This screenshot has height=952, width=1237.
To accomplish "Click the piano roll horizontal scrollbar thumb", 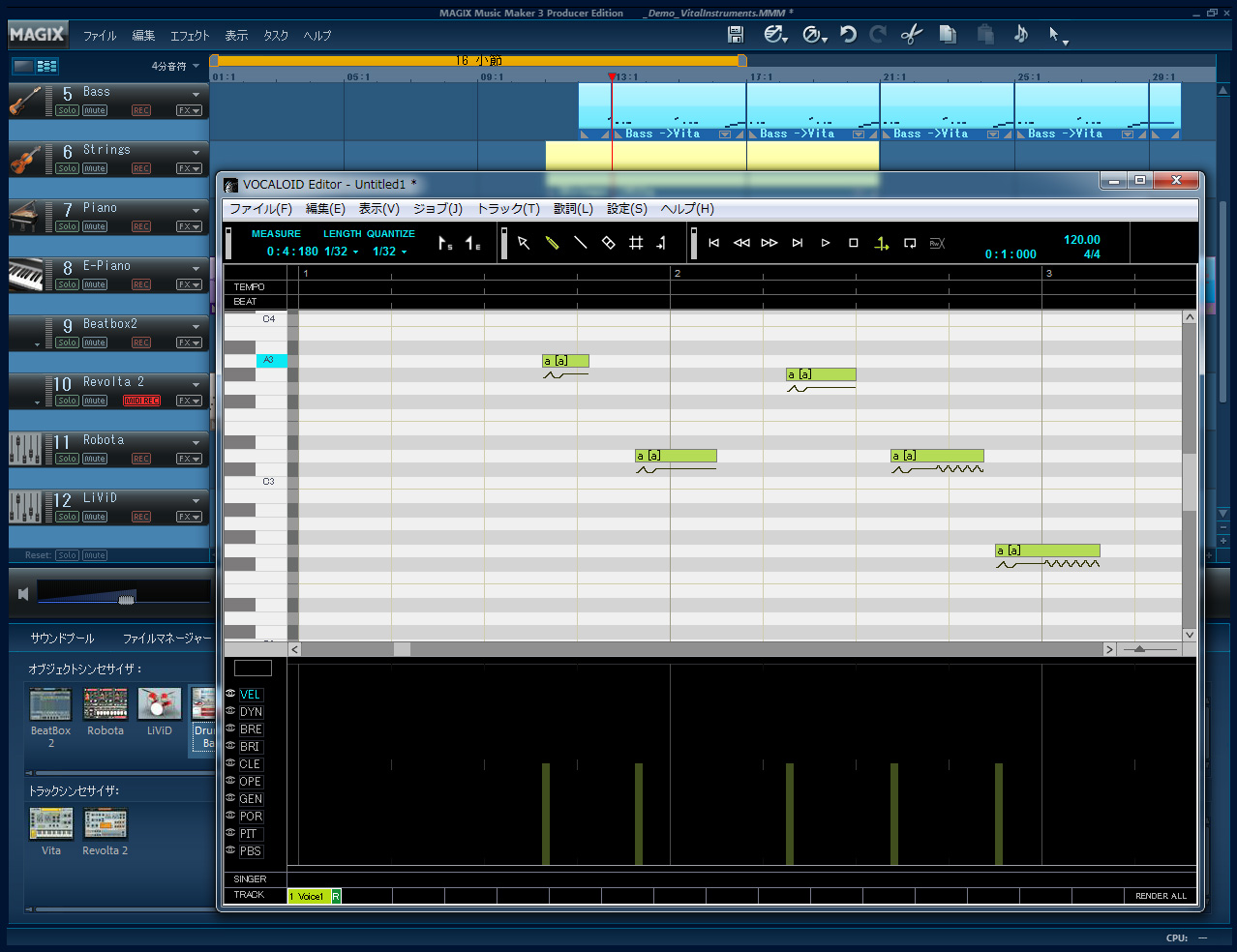I will (x=402, y=649).
